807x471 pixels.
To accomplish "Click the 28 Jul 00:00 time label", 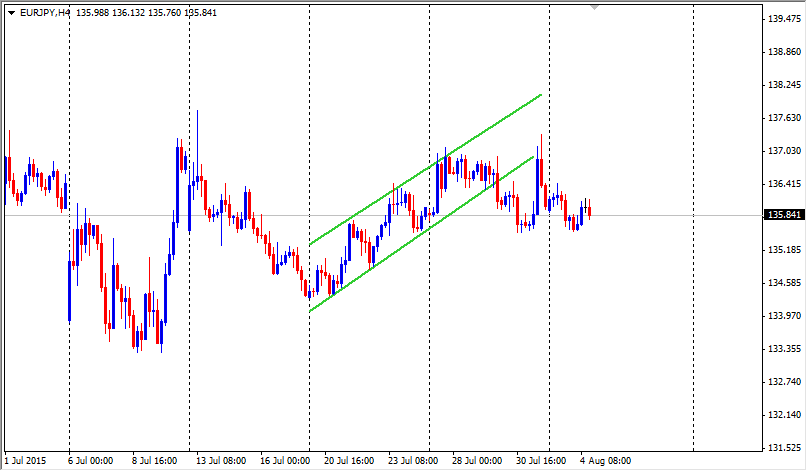I will point(477,461).
